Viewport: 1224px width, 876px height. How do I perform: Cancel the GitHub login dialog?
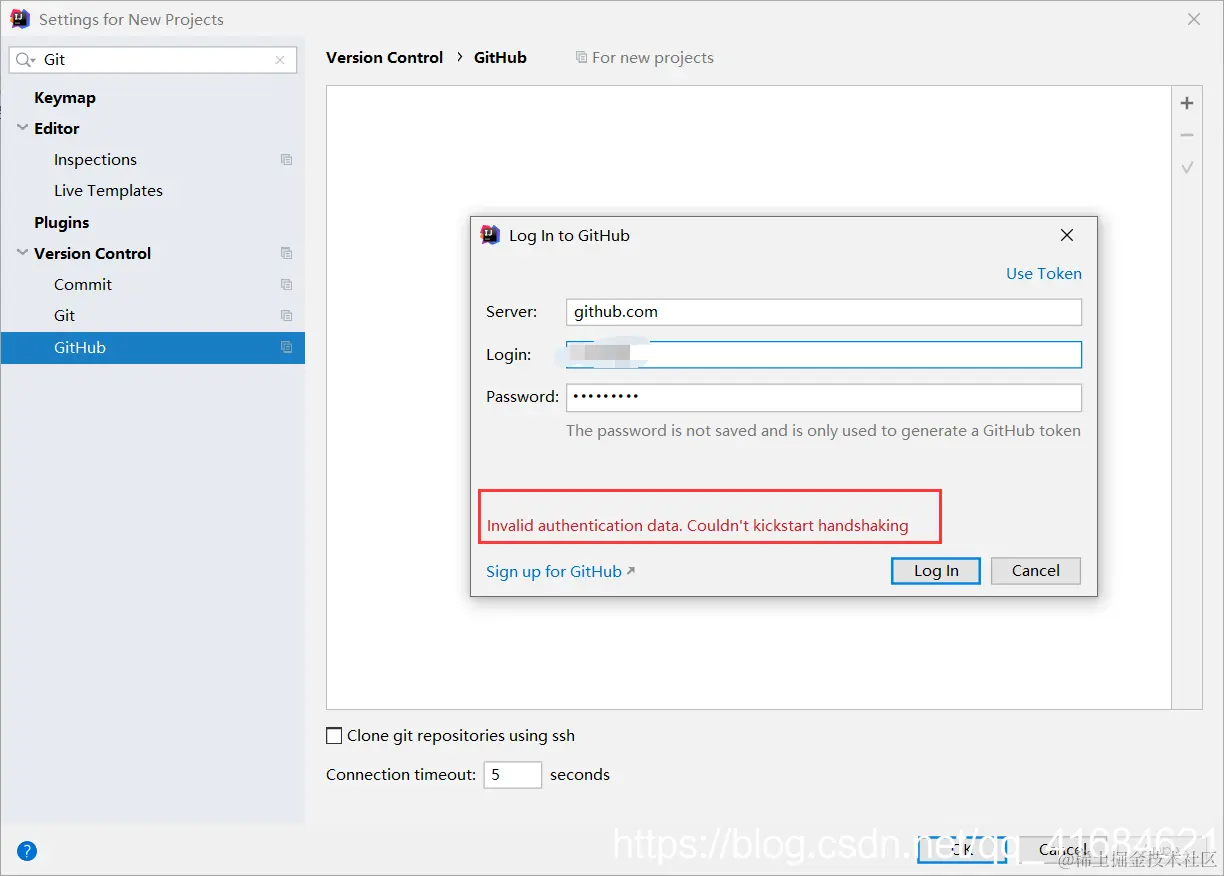[x=1036, y=571]
